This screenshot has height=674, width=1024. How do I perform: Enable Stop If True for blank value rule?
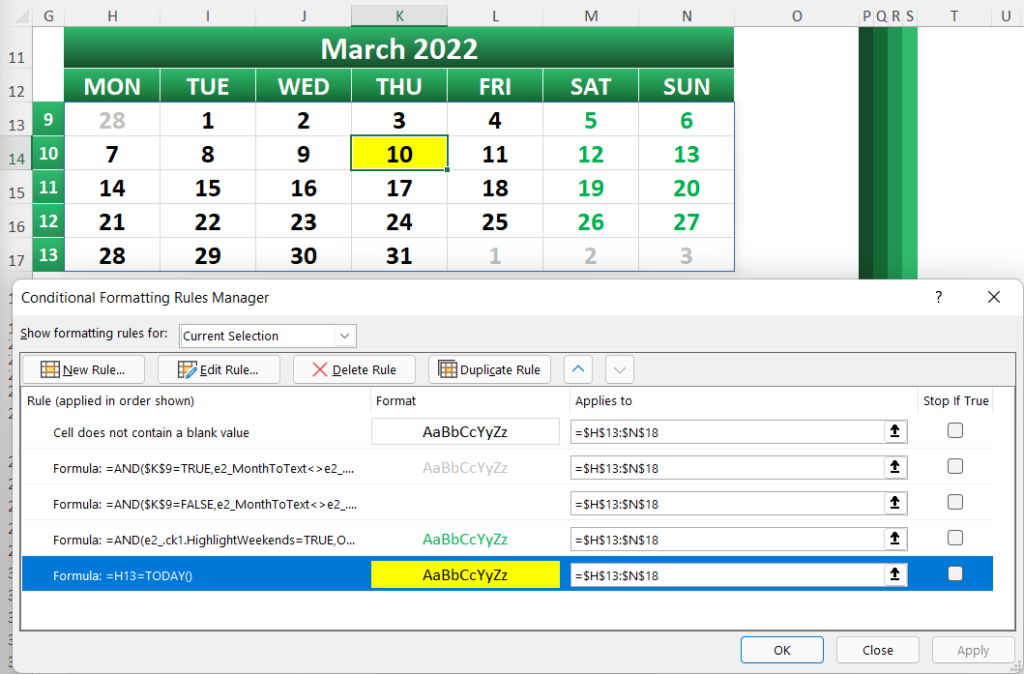(955, 430)
